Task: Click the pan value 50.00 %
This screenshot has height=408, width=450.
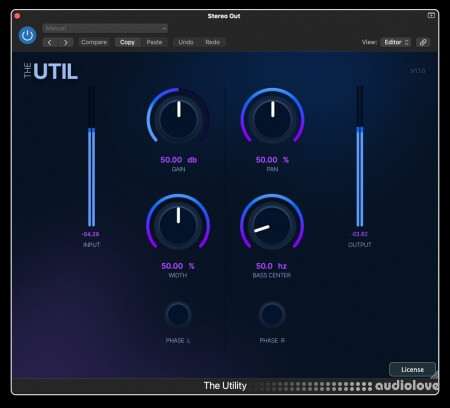Action: coord(272,160)
